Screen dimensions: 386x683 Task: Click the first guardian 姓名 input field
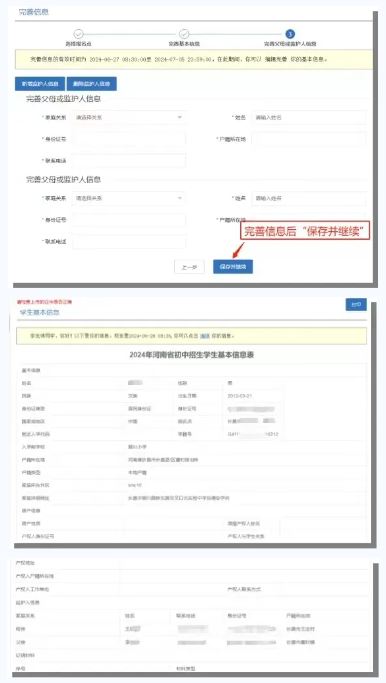tap(309, 117)
